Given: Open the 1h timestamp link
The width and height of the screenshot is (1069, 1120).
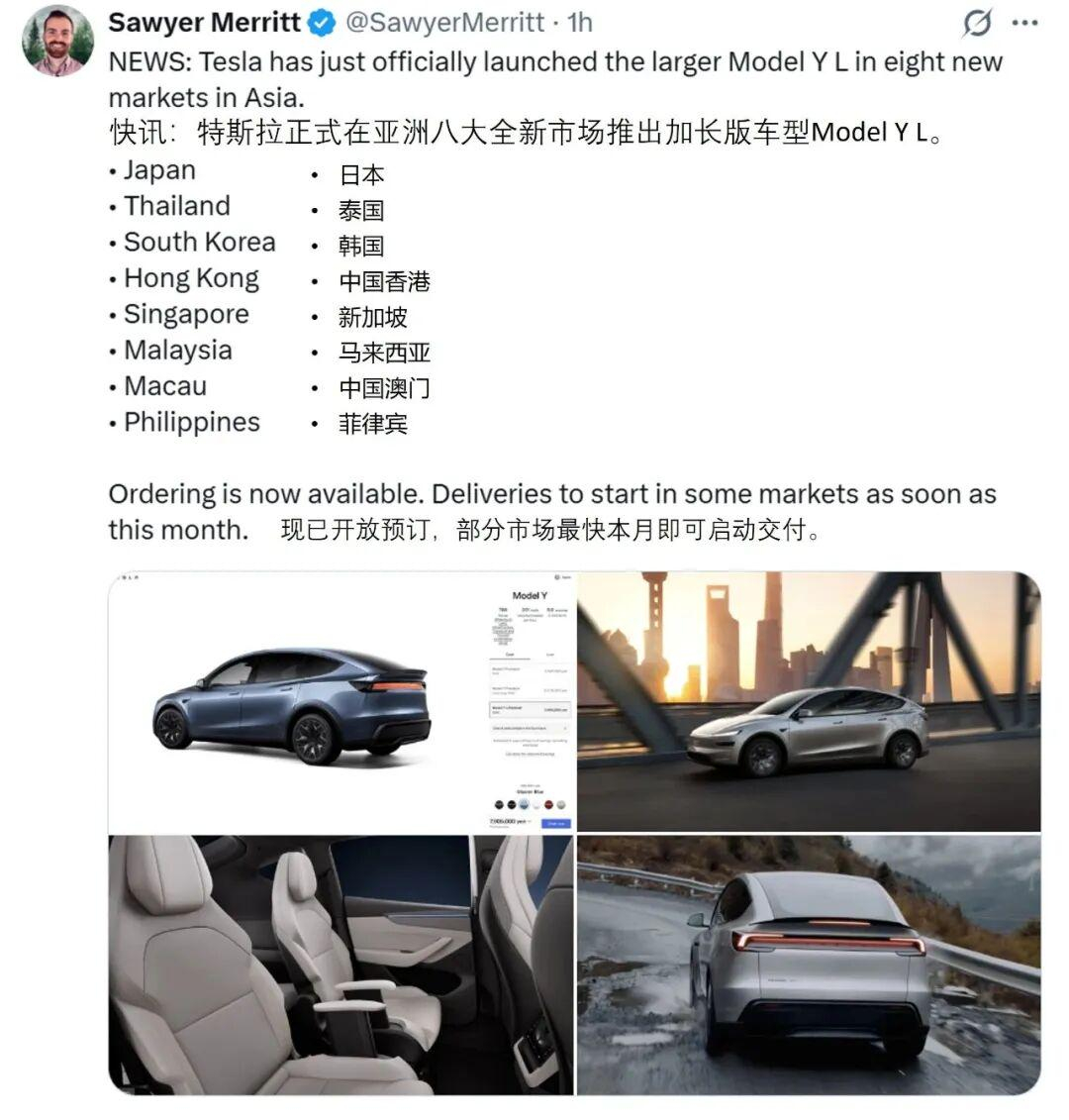Looking at the screenshot, I should tap(580, 23).
